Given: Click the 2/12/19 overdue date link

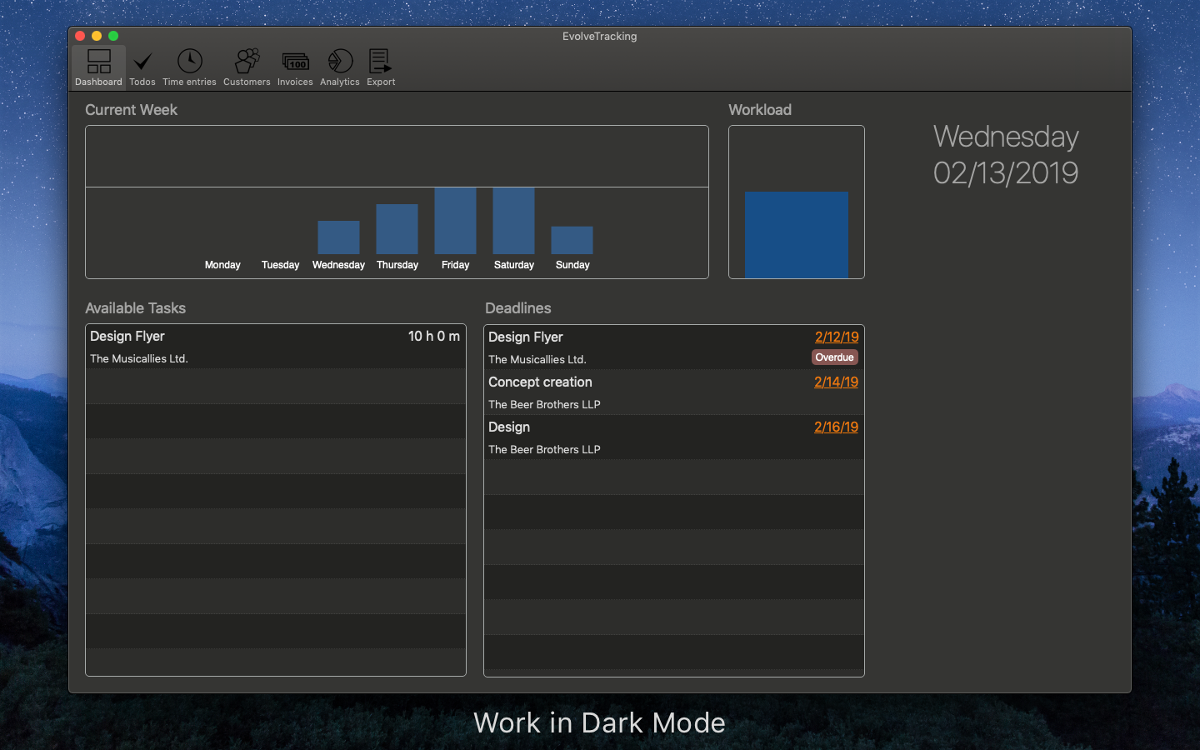Looking at the screenshot, I should tap(836, 337).
